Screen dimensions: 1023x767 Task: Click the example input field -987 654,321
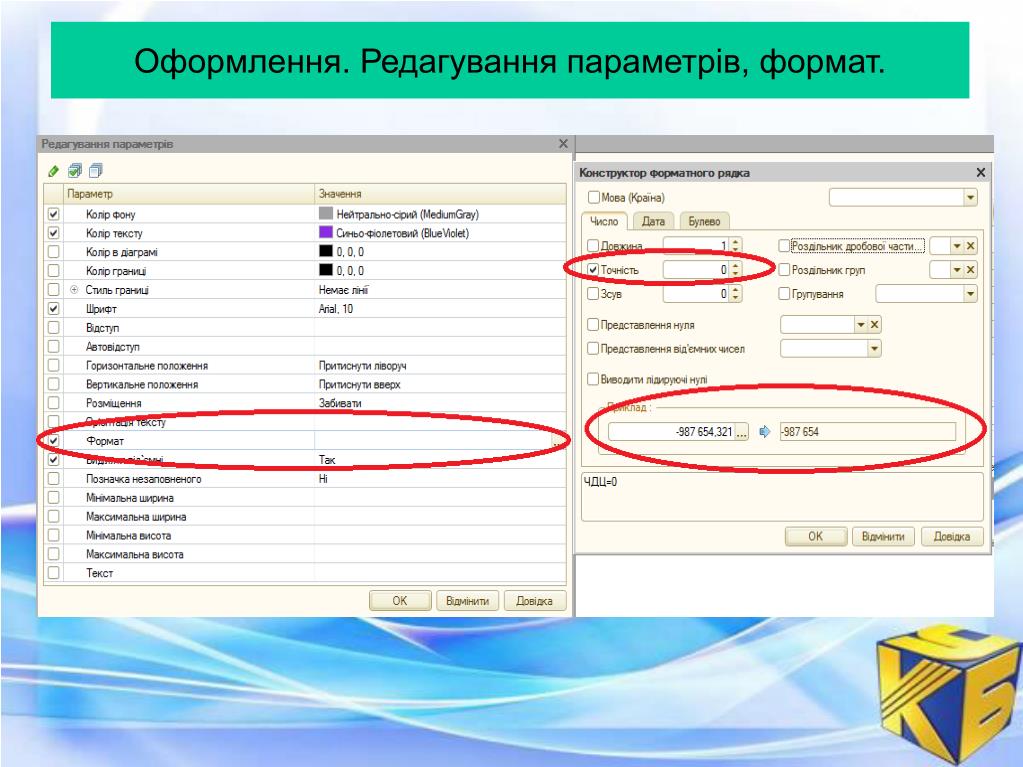(x=671, y=432)
